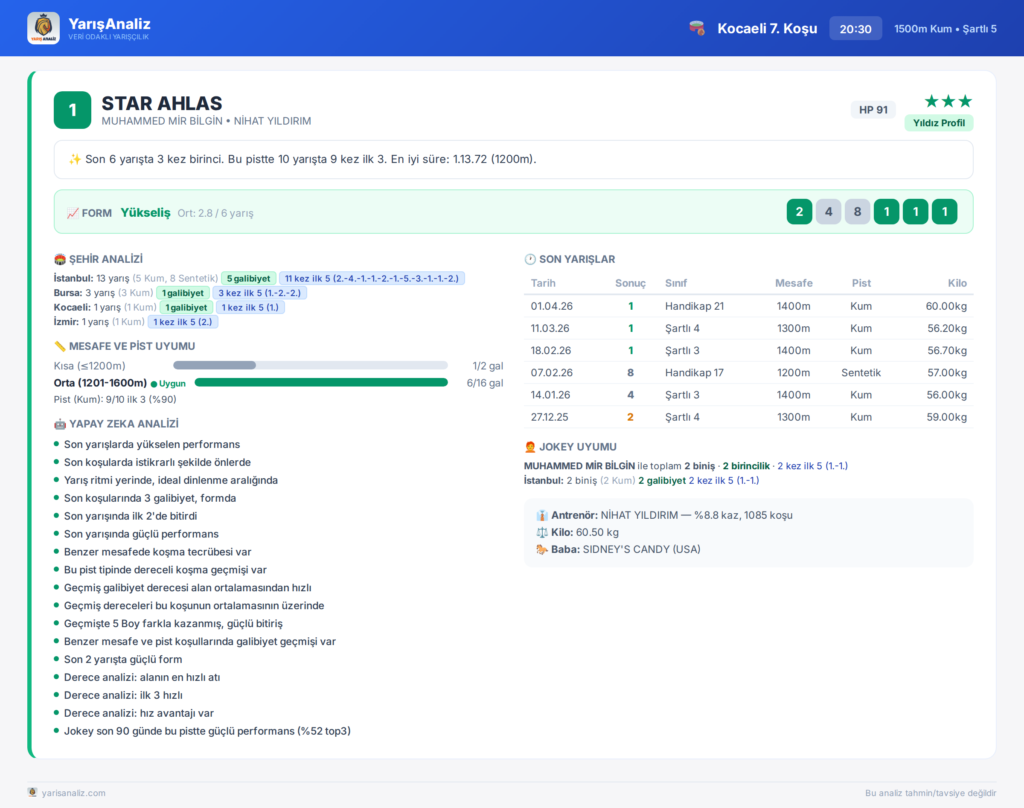
Task: Click the ruler icon beside MESAFE VE PİST UYUMU
Action: point(59,346)
